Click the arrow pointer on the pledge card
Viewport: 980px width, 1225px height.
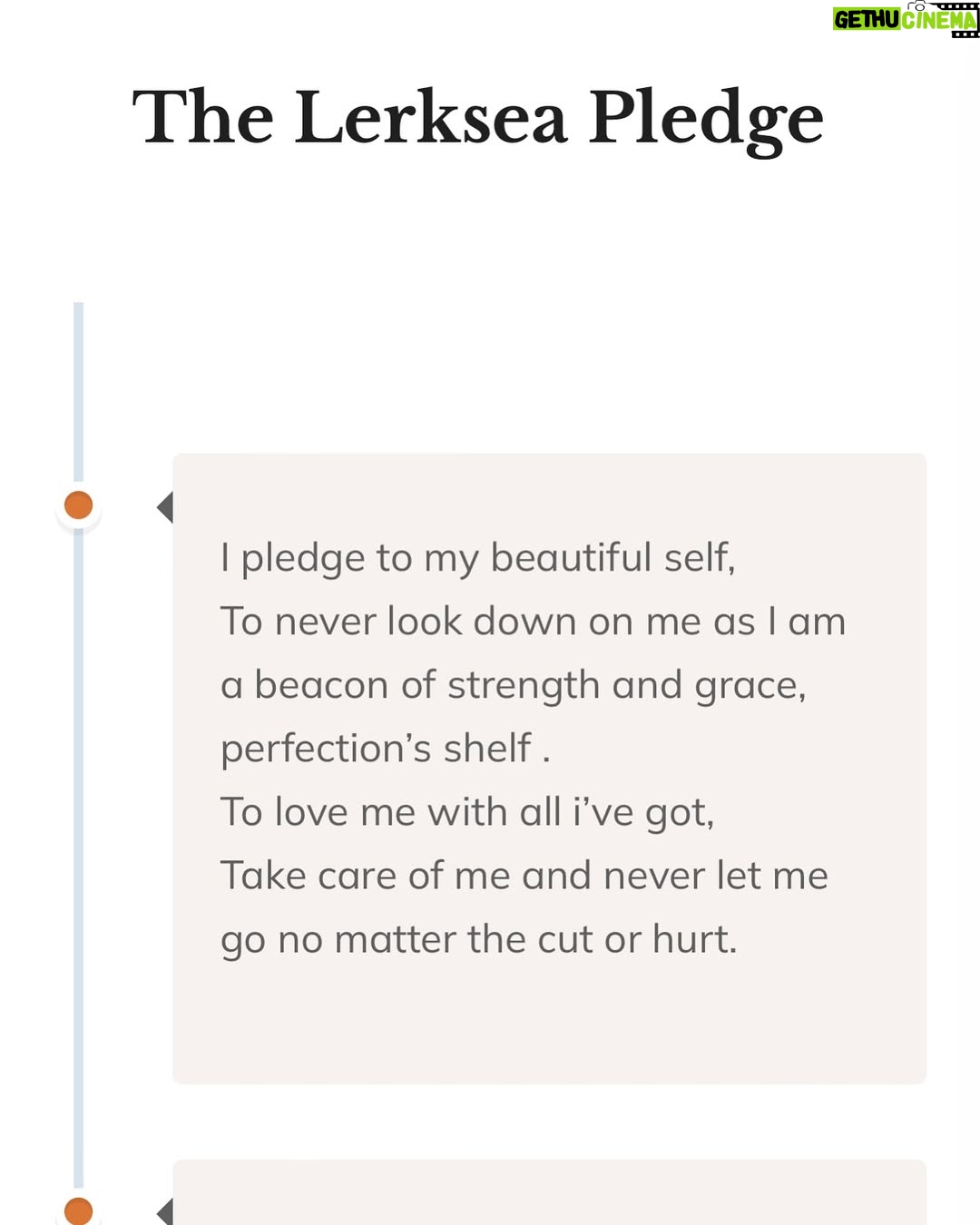coord(164,507)
